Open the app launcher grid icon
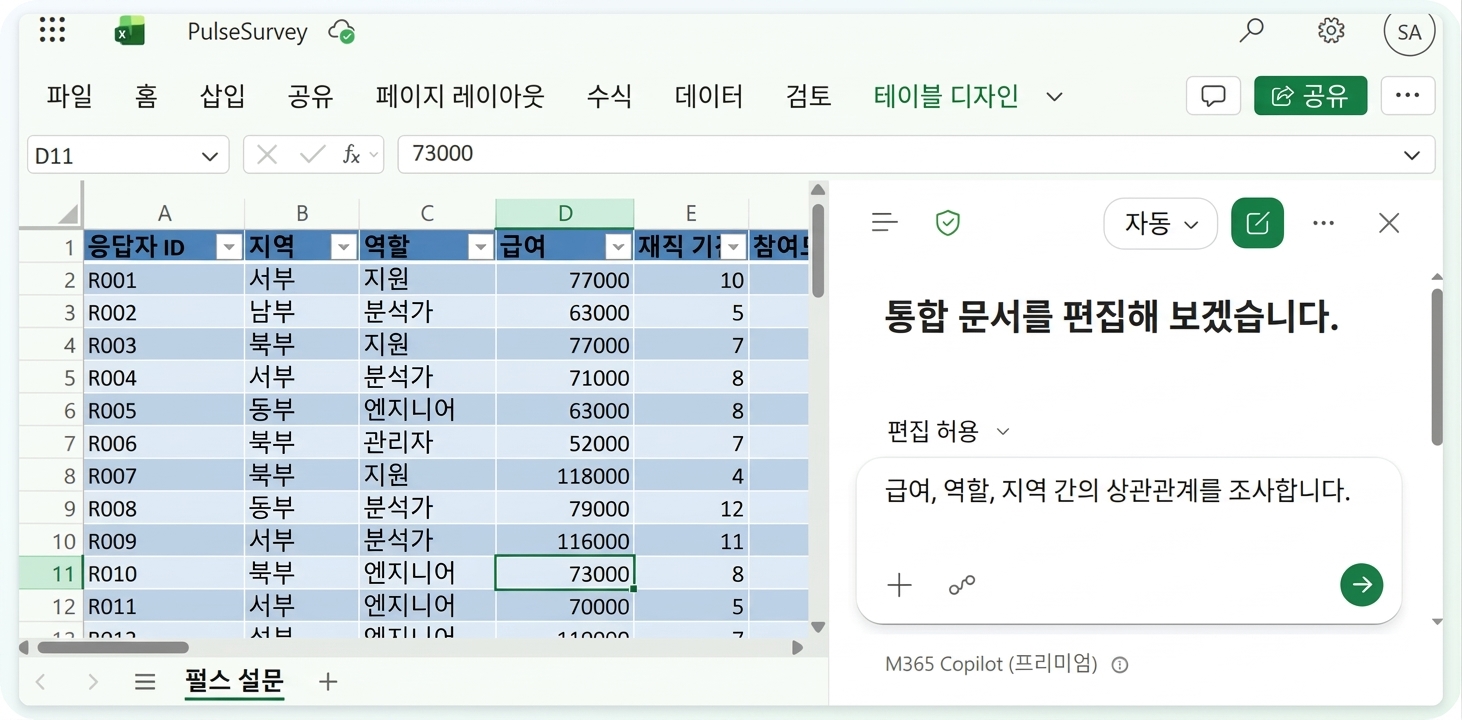The width and height of the screenshot is (1462, 720). click(52, 31)
